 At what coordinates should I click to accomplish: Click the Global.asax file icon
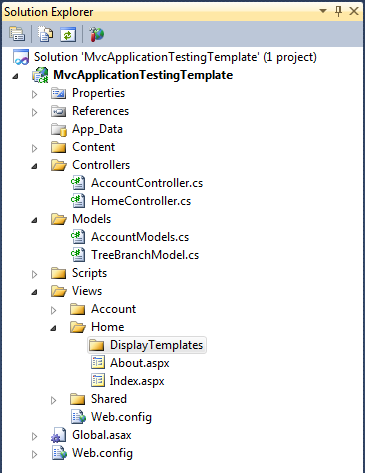pos(58,435)
